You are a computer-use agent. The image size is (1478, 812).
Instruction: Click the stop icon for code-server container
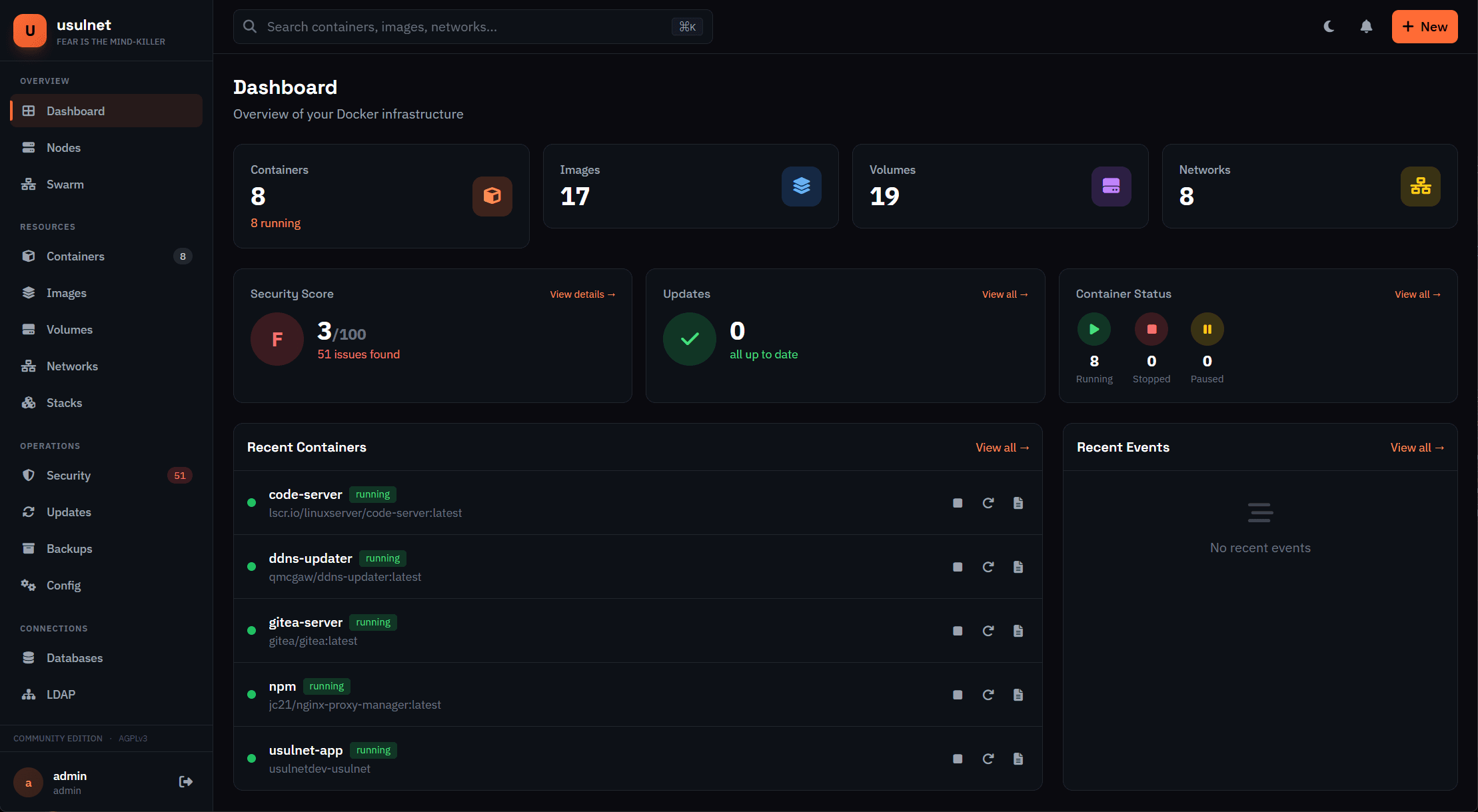pyautogui.click(x=958, y=503)
